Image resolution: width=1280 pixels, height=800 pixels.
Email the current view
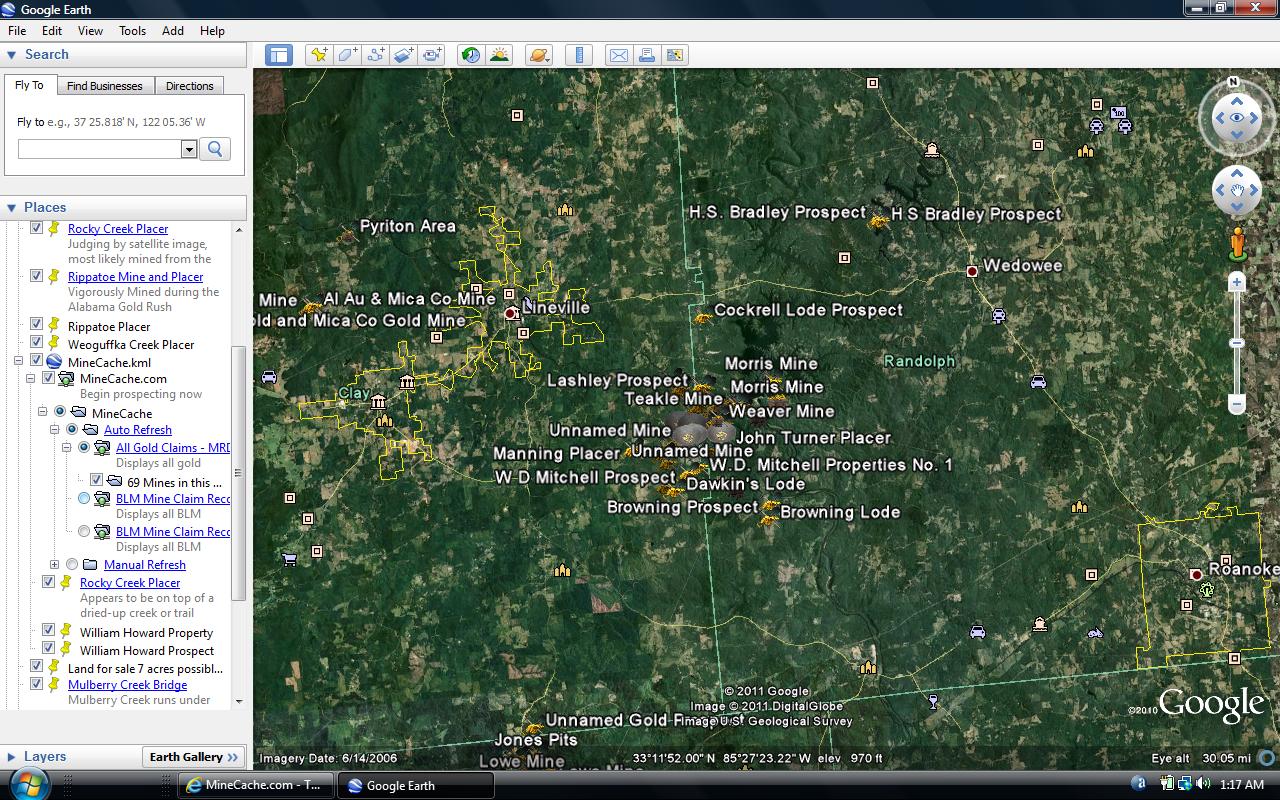click(x=618, y=55)
